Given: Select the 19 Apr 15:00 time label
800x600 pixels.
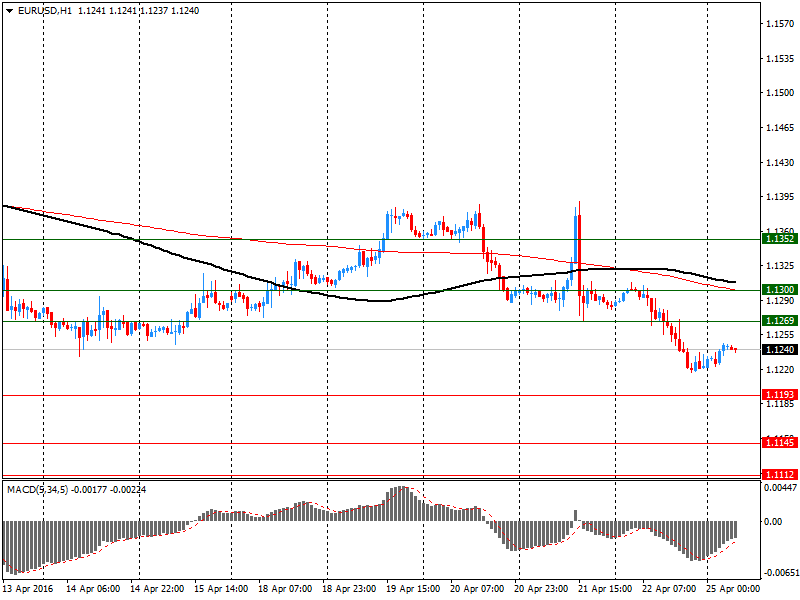Looking at the screenshot, I should (x=413, y=589).
